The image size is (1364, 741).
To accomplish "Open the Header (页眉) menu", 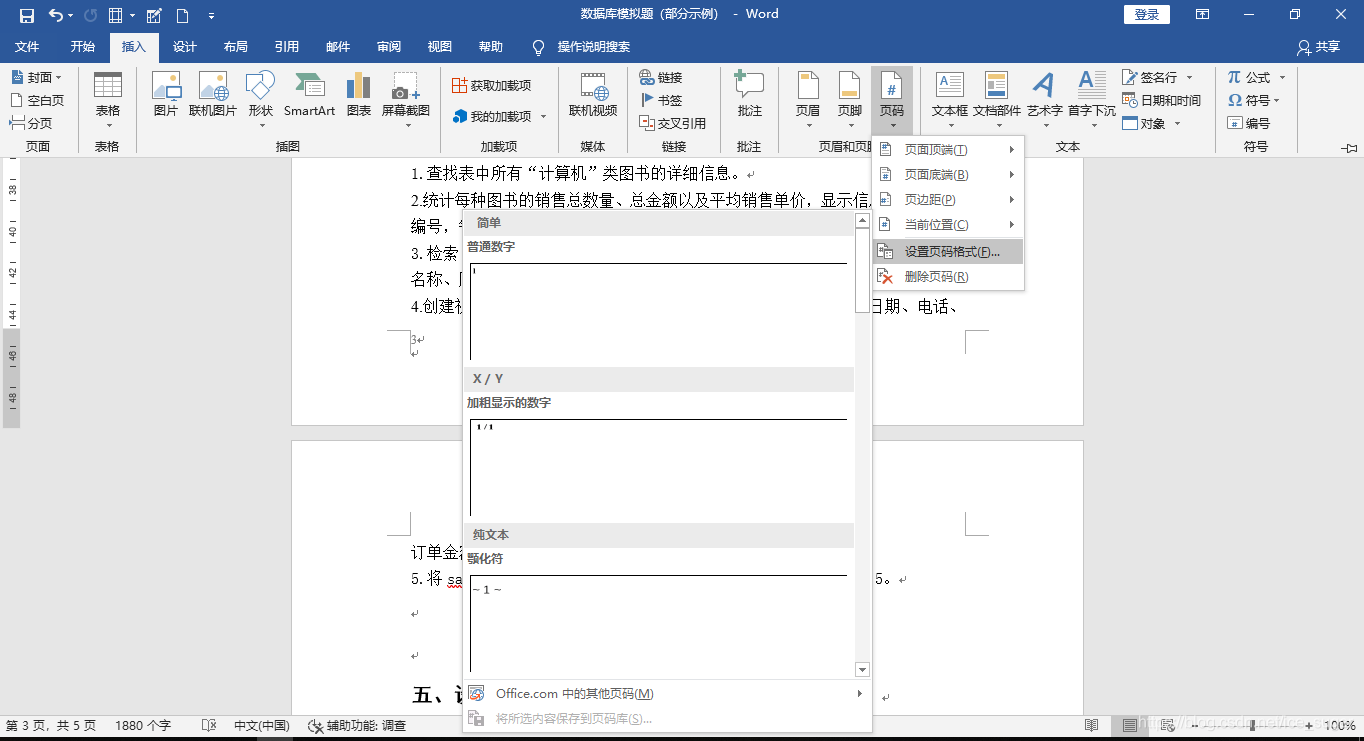I will click(808, 97).
